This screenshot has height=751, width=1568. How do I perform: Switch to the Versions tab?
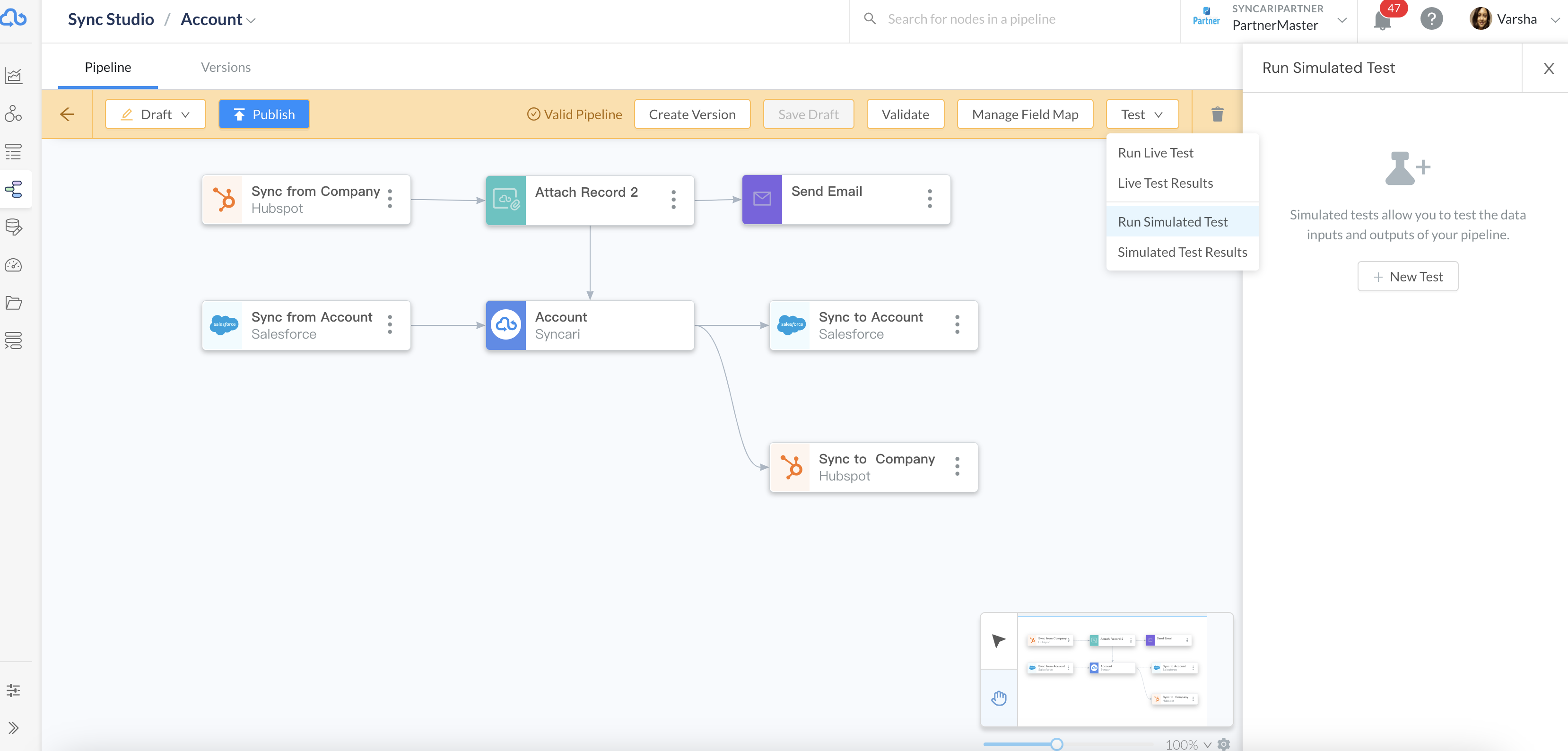tap(226, 67)
